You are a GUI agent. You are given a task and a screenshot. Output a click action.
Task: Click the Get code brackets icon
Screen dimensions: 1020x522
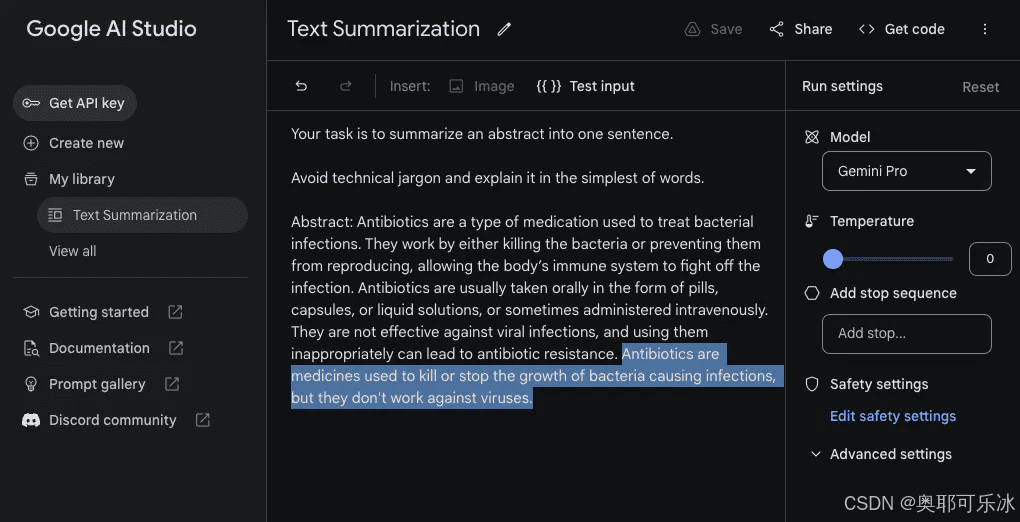pos(866,29)
